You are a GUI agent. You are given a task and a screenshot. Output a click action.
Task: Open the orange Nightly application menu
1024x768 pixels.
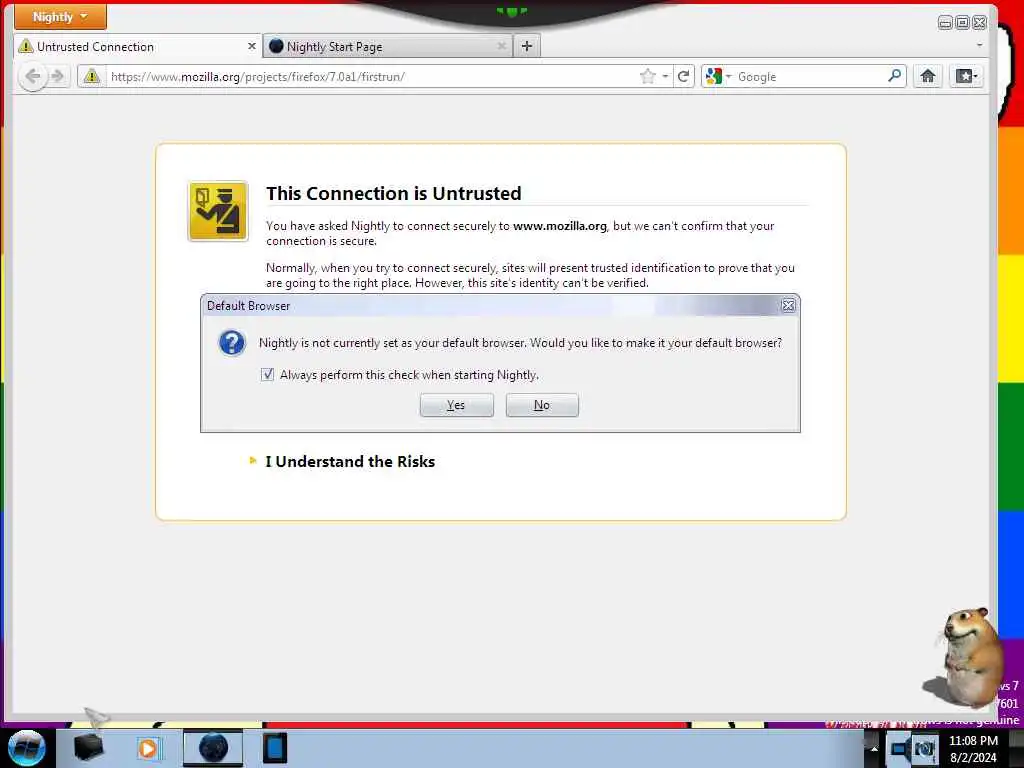tap(59, 16)
